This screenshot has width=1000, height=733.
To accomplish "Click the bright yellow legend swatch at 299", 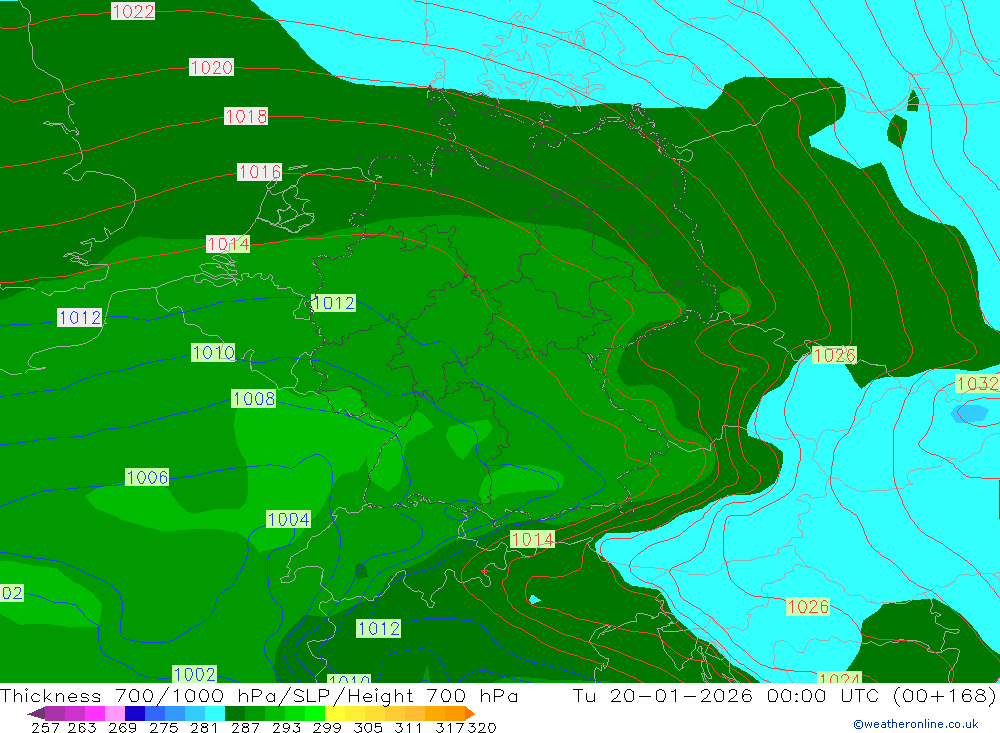I will (x=335, y=713).
